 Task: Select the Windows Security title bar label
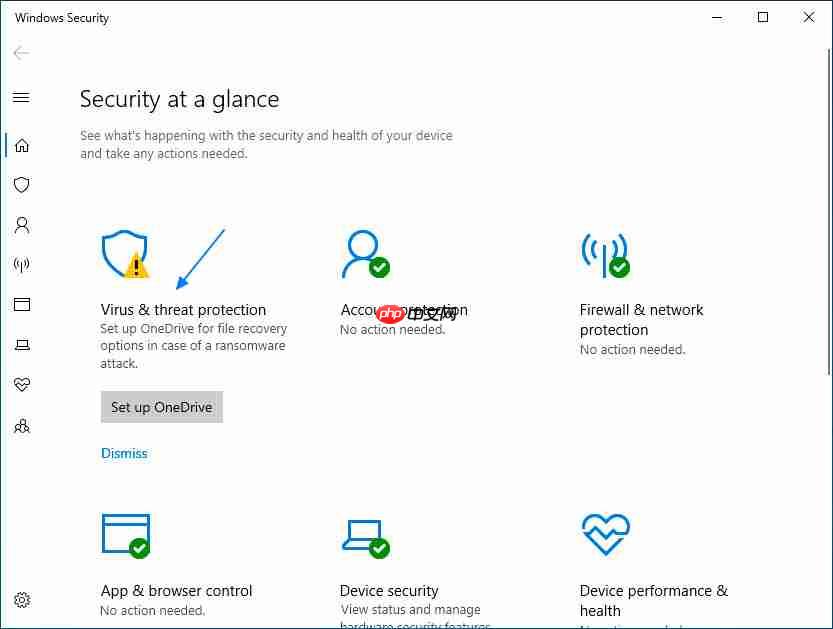(61, 17)
